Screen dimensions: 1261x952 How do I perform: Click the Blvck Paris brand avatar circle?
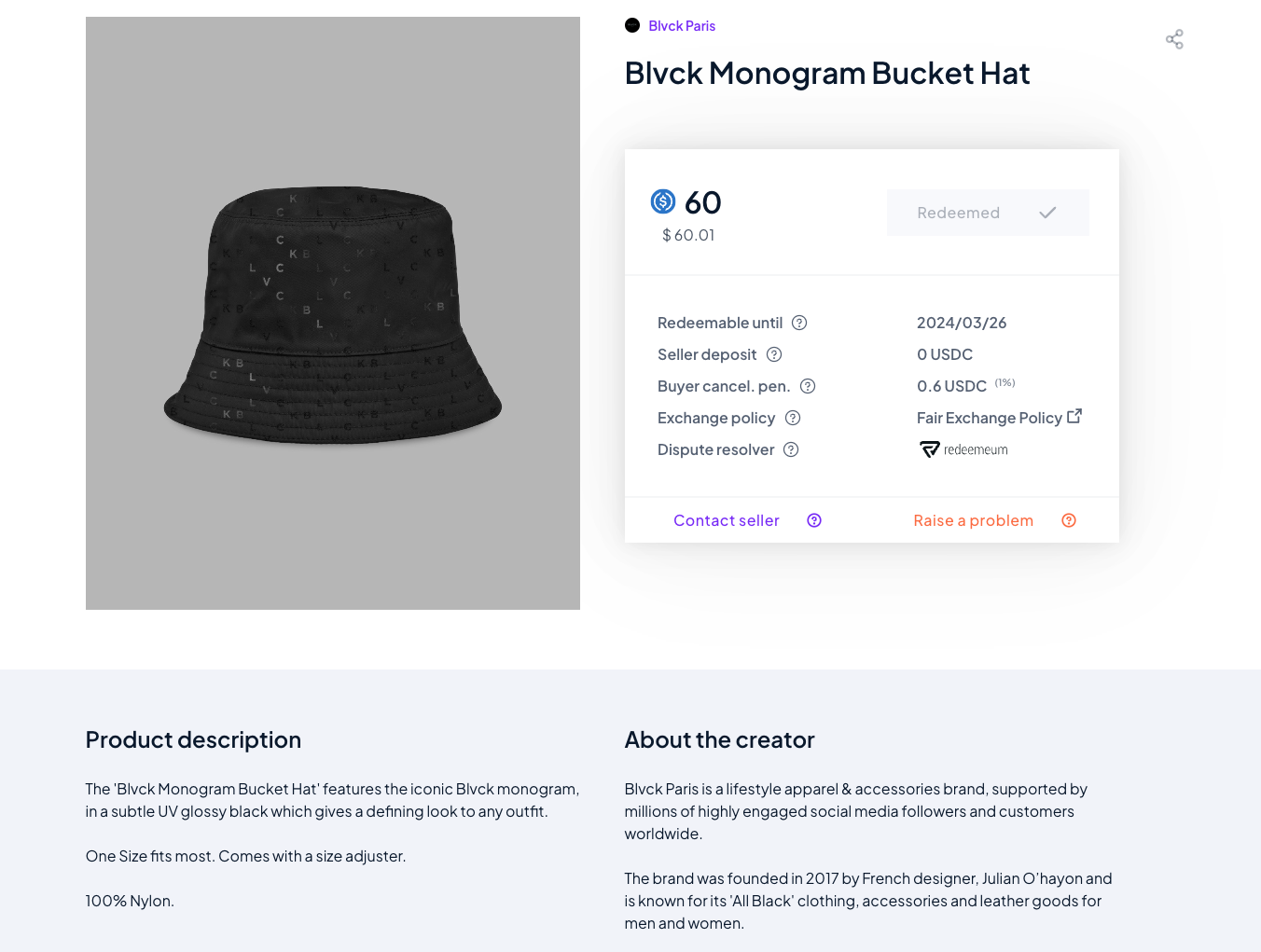pos(631,25)
